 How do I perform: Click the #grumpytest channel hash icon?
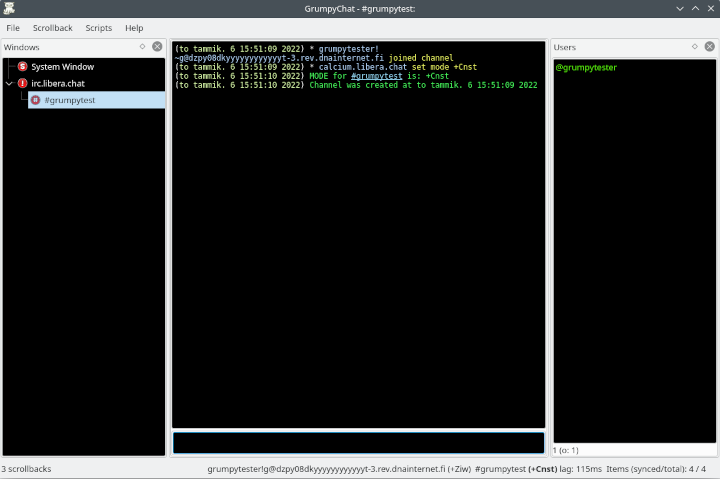pyautogui.click(x=35, y=100)
